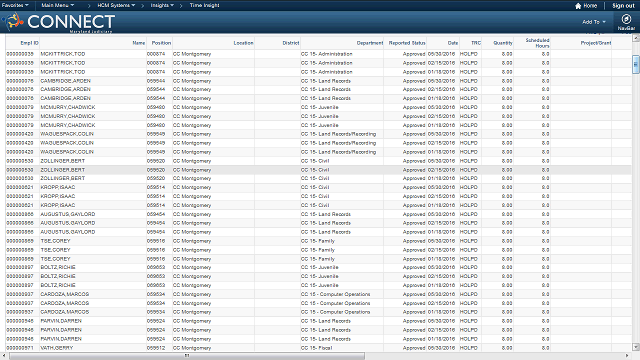Sort by the Date column header
Image resolution: width=640 pixels, height=360 pixels.
tap(453, 43)
